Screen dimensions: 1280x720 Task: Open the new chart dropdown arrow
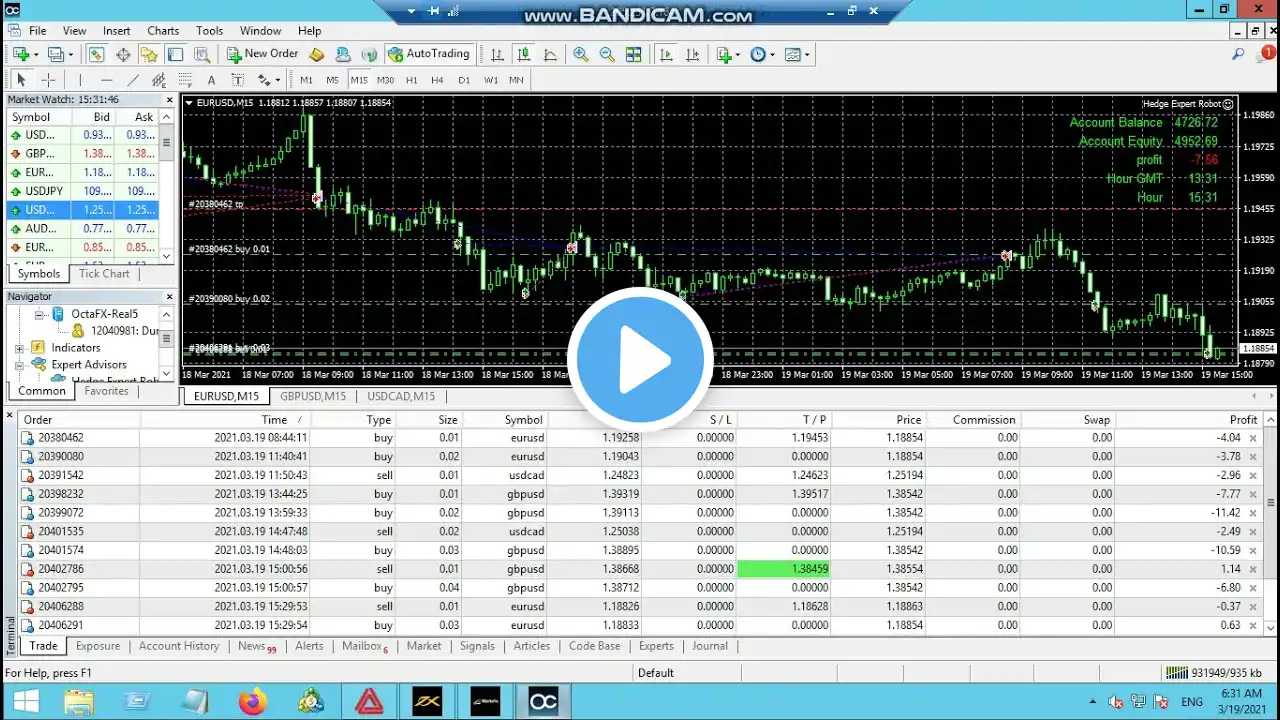37,55
